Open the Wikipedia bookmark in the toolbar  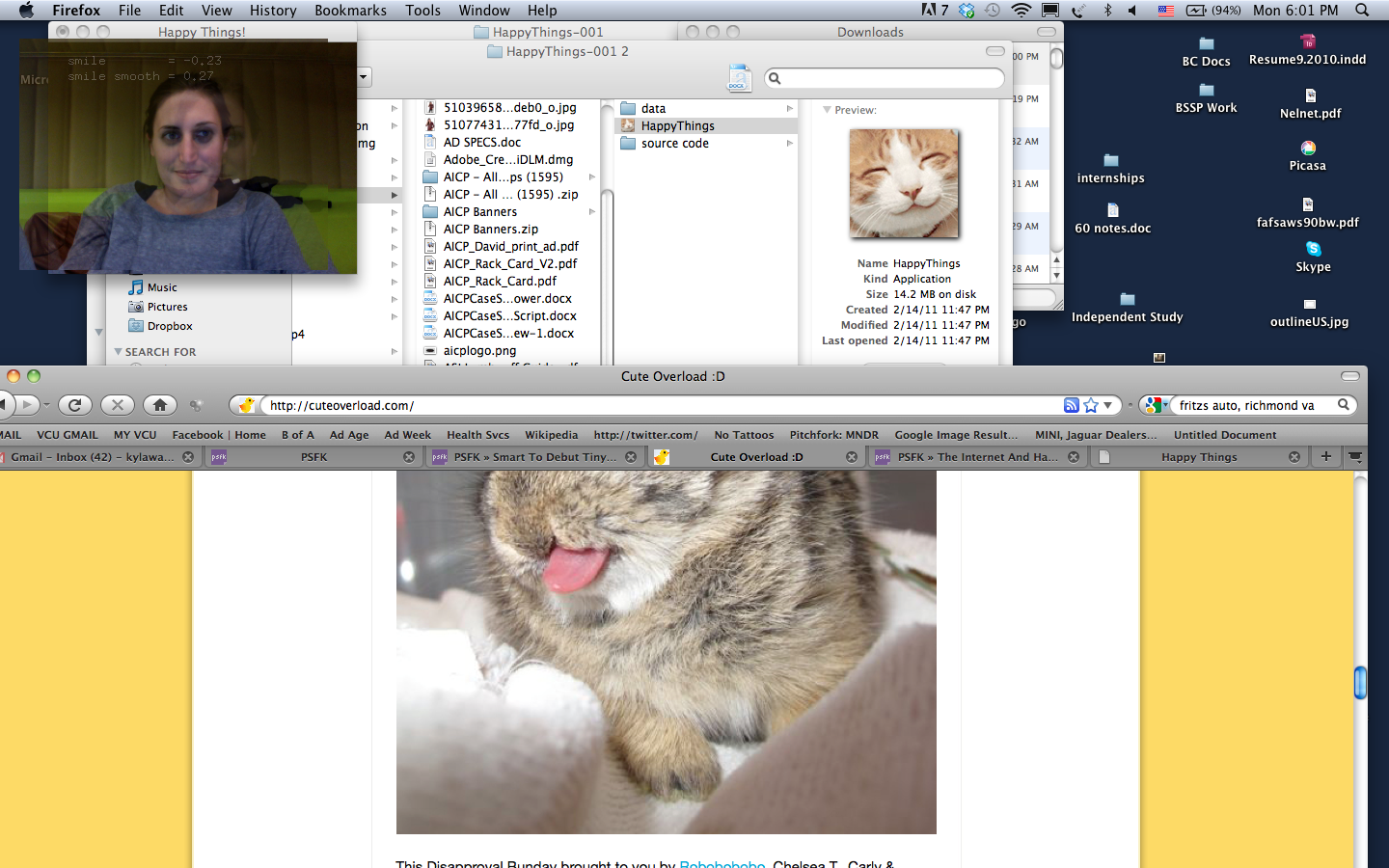point(551,435)
